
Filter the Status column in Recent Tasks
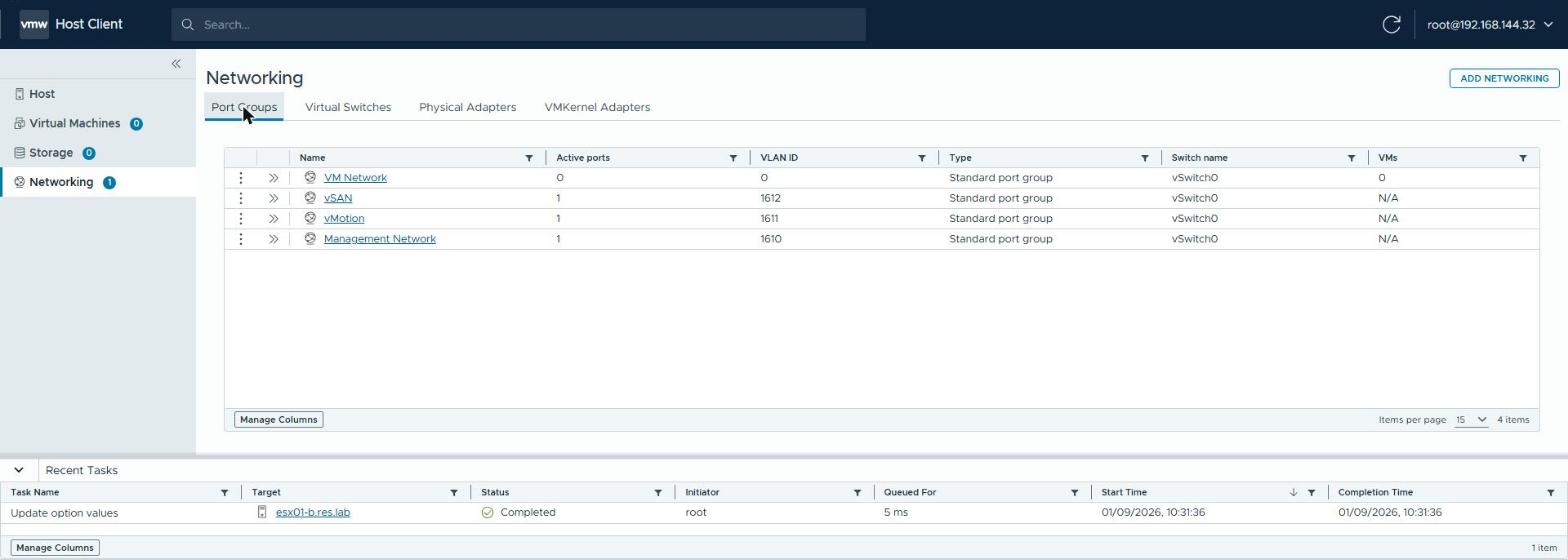coord(658,493)
